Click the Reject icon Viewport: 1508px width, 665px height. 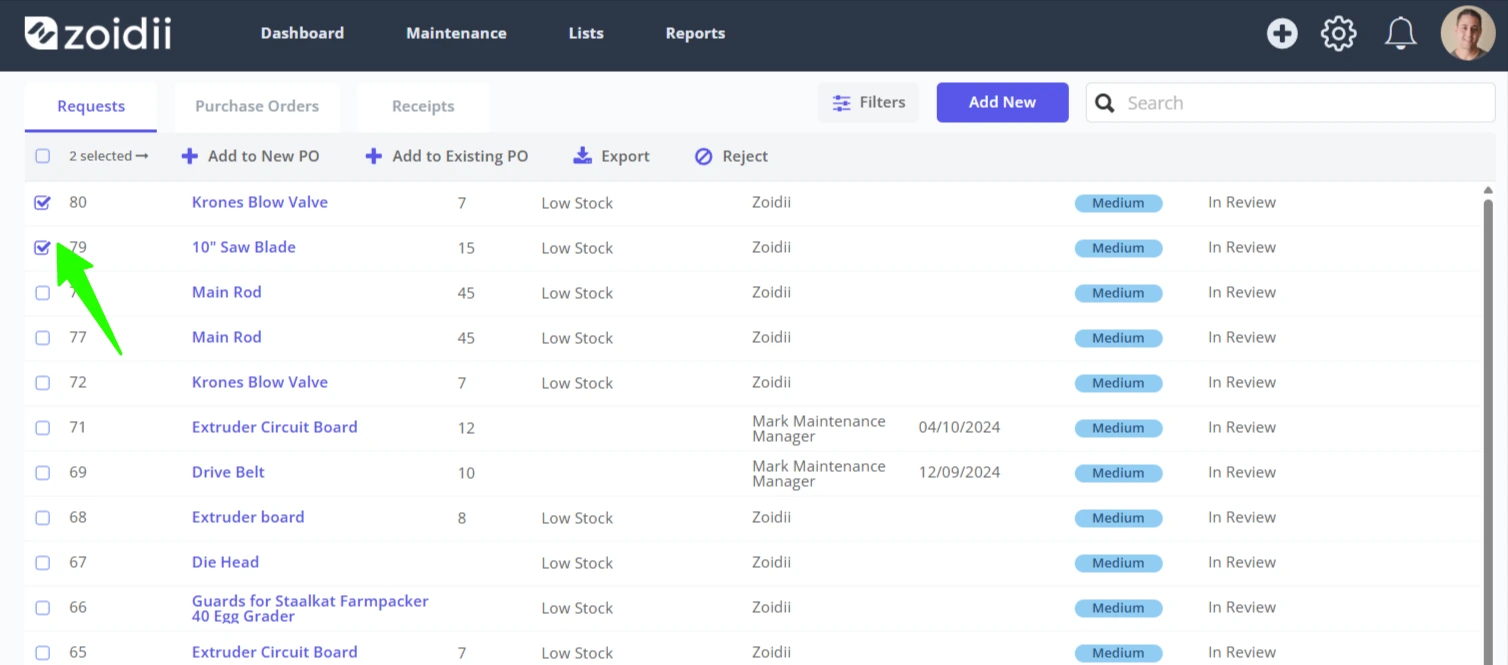click(x=704, y=156)
